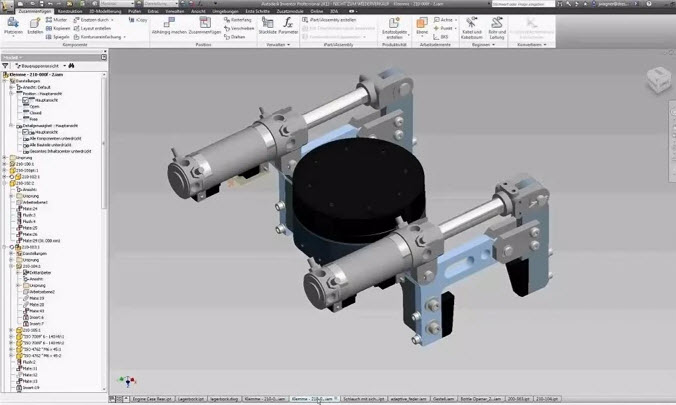Select the Drehen rotate tool

(x=235, y=37)
